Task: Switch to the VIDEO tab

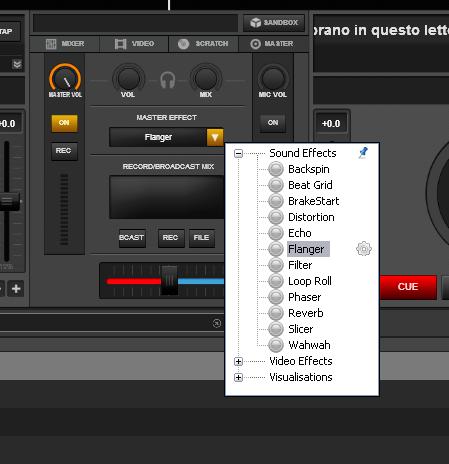Action: (x=134, y=44)
